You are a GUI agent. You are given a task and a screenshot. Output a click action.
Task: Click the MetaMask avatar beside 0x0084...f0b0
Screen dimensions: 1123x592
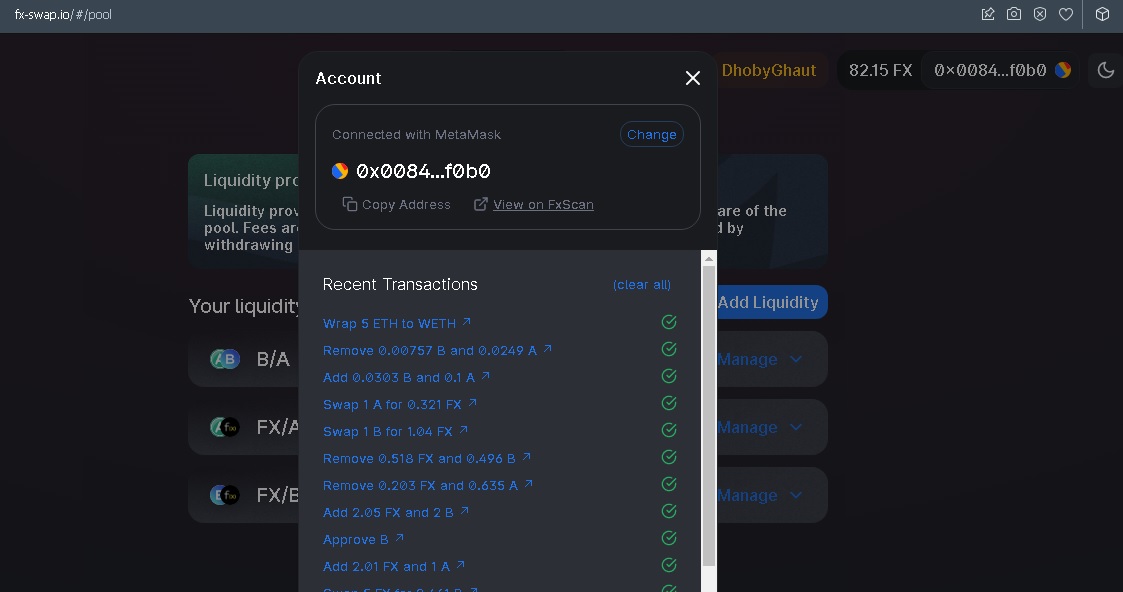click(x=339, y=171)
